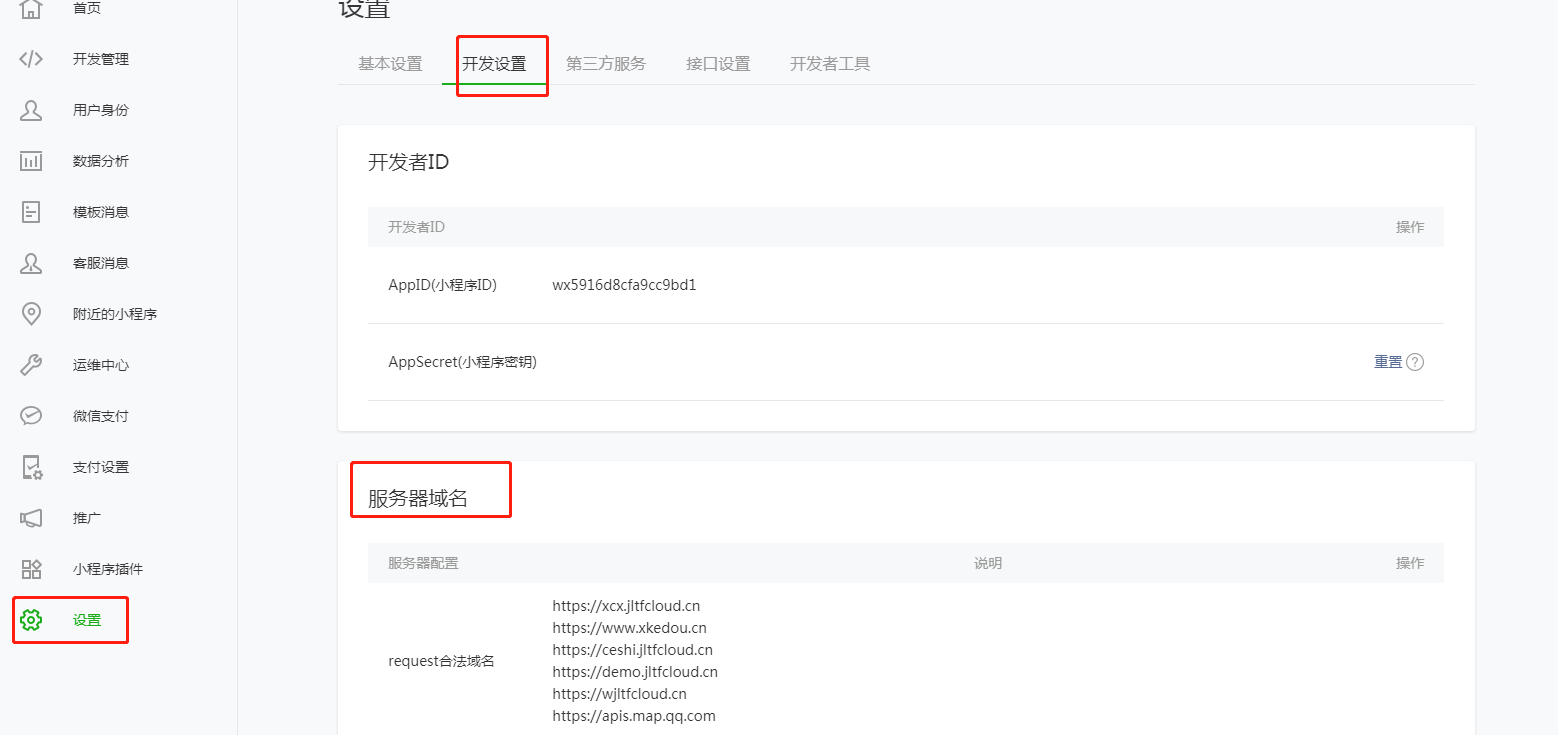Click the 模板消息 document icon

point(31,212)
